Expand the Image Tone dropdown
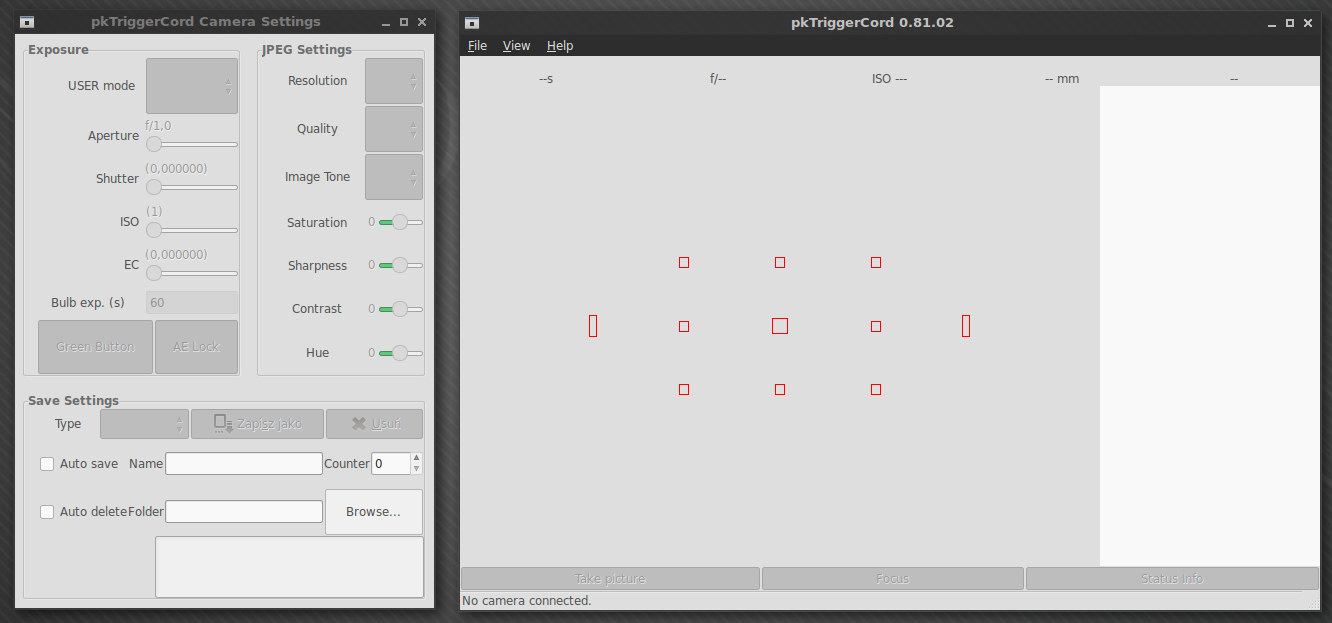The image size is (1332, 623). point(394,177)
